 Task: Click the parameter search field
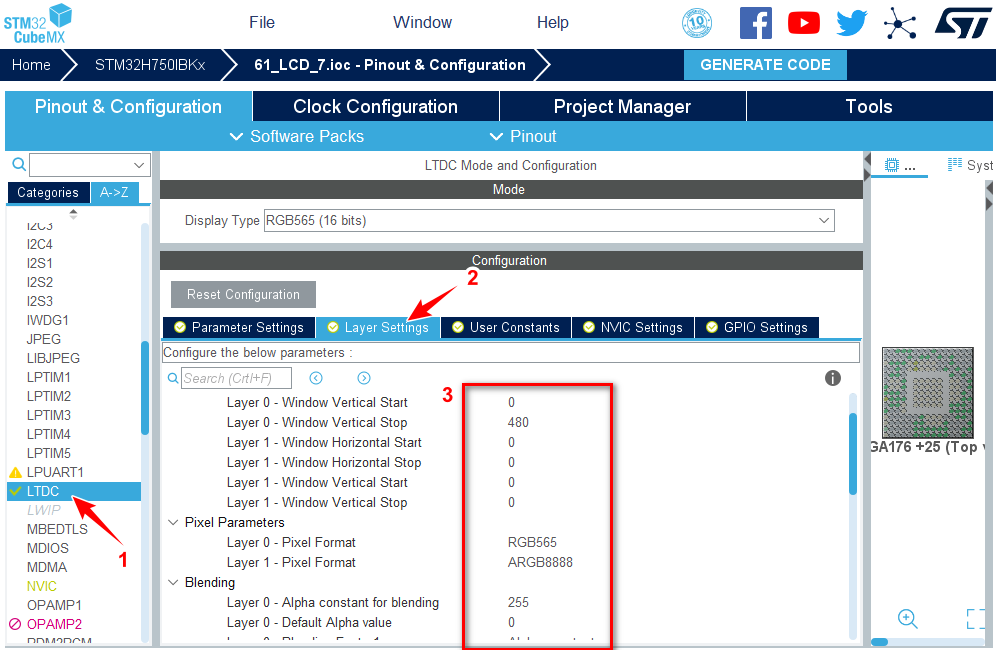(237, 378)
